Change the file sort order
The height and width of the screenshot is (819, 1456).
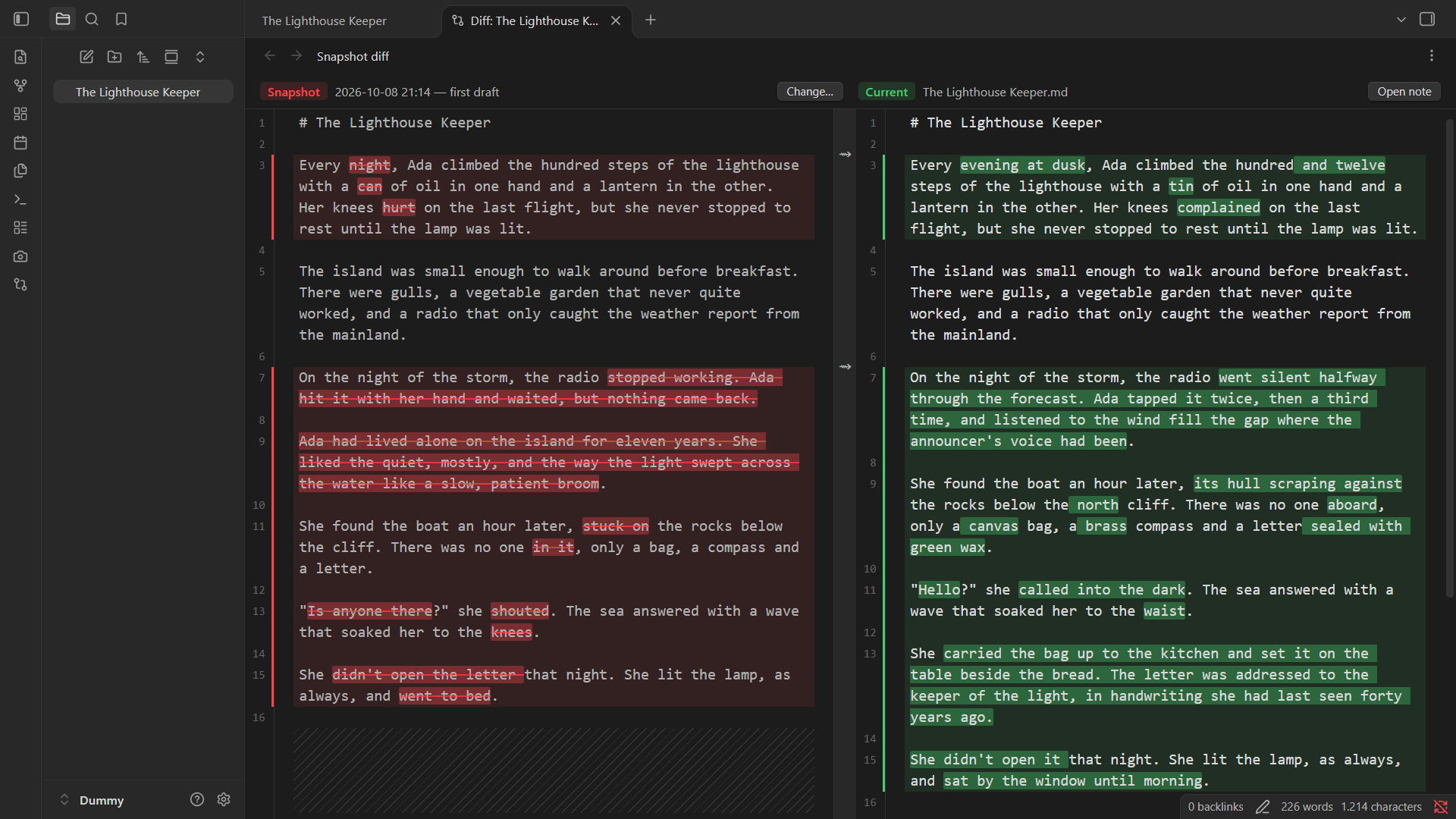tap(143, 57)
